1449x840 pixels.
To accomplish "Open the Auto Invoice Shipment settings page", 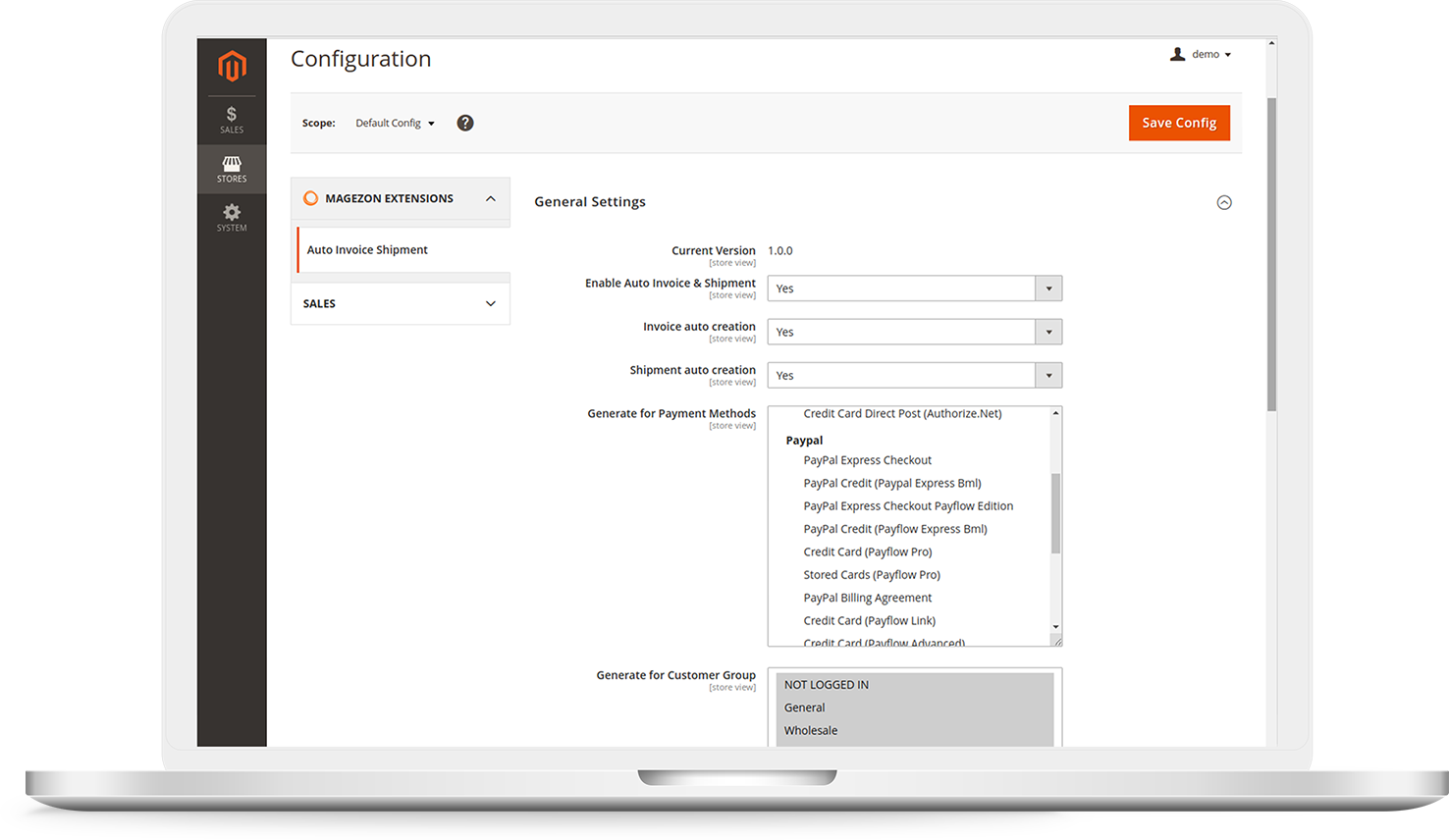I will pos(366,249).
